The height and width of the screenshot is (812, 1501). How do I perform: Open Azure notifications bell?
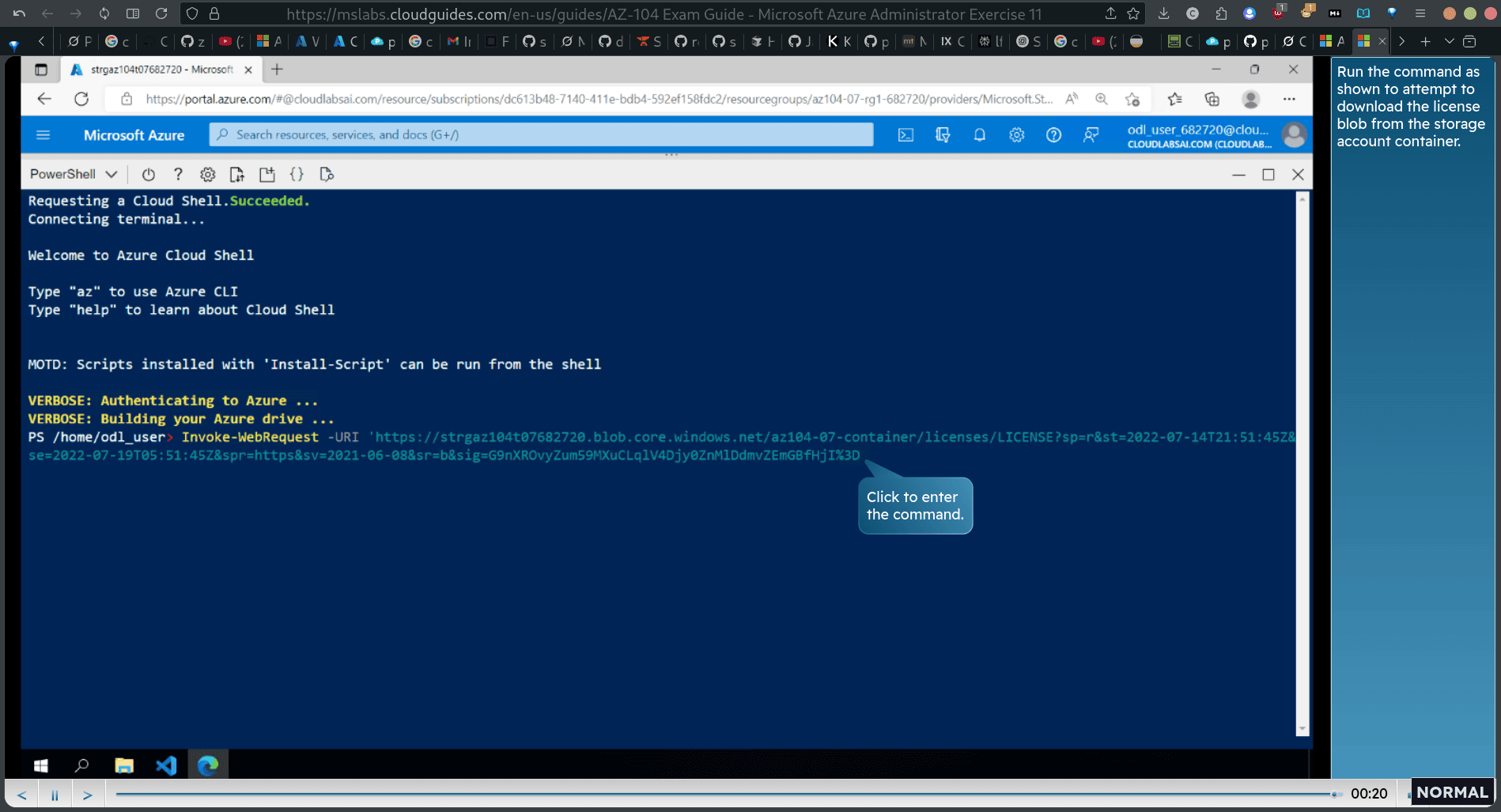(x=979, y=135)
